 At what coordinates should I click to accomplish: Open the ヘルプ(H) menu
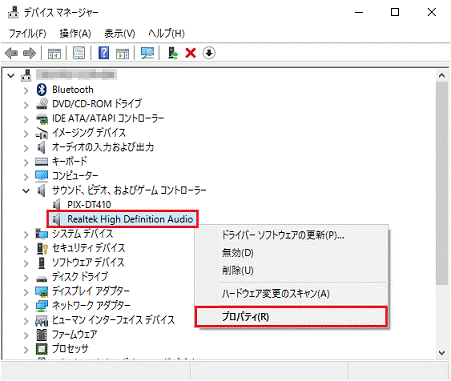(x=166, y=33)
